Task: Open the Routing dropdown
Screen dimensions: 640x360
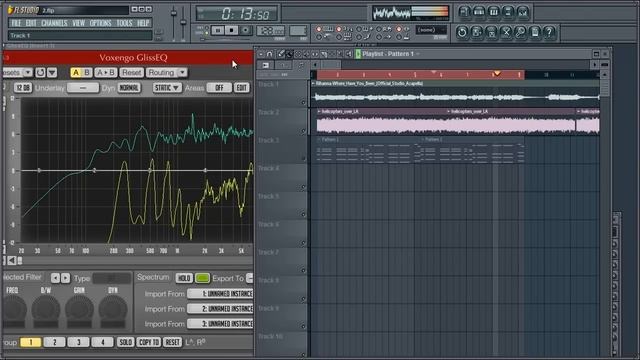Action: click(x=167, y=72)
